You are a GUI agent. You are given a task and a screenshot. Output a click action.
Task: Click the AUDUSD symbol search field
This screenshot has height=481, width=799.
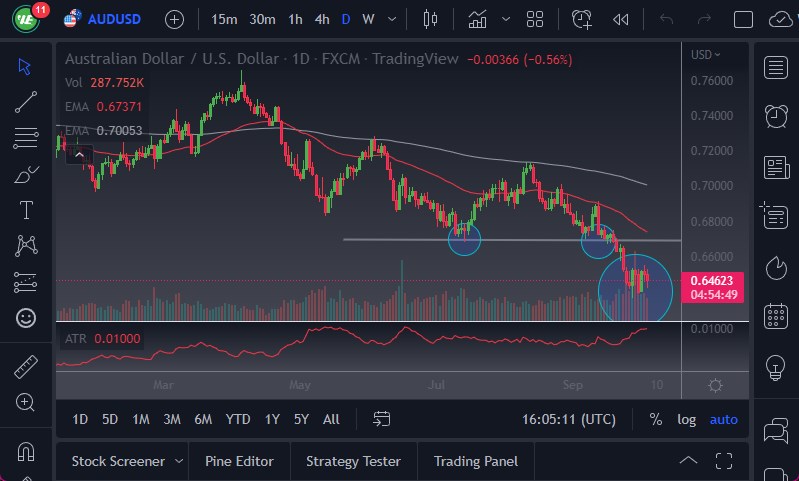click(x=112, y=19)
